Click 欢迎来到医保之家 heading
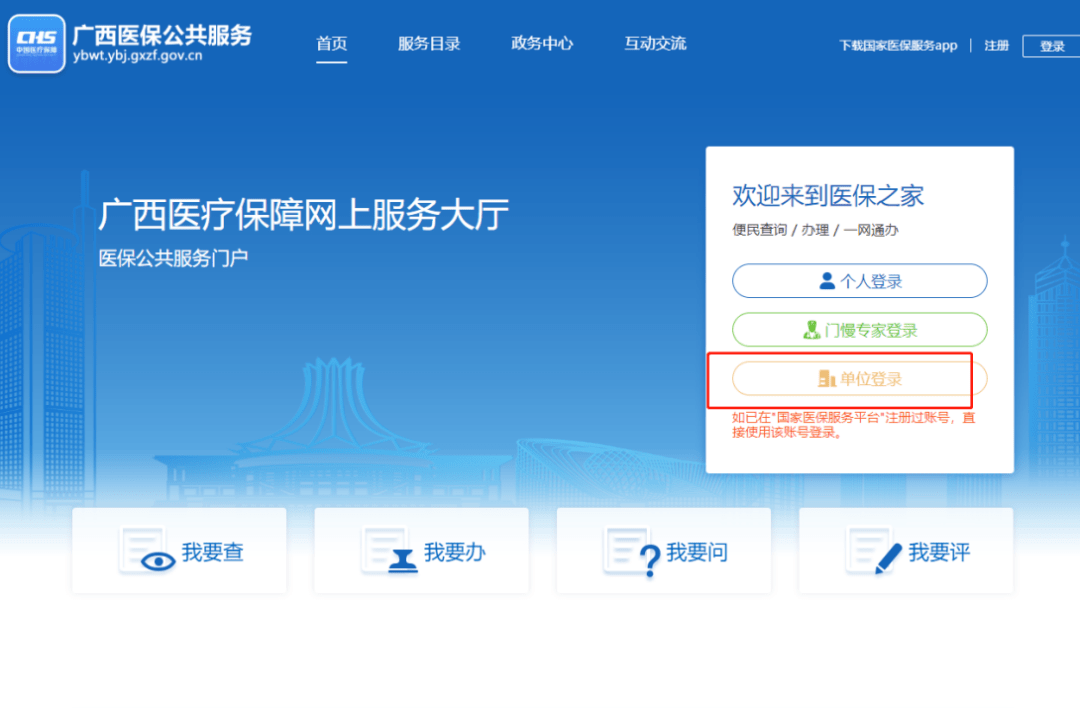1080x708 pixels. pos(828,196)
